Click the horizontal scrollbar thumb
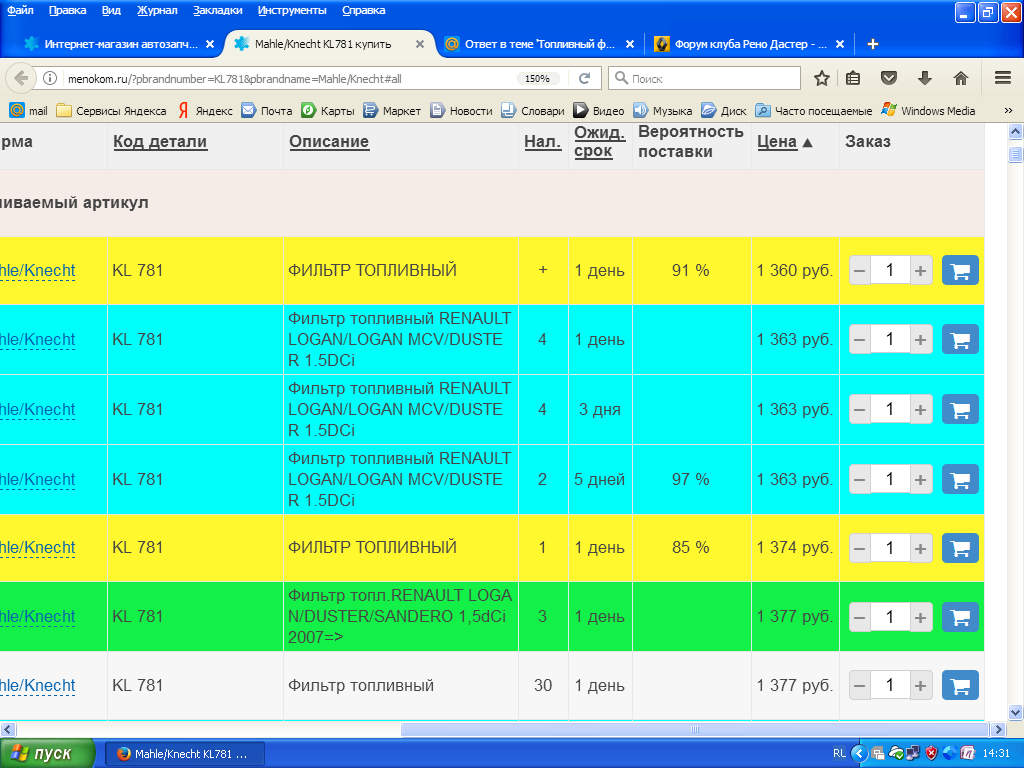The width and height of the screenshot is (1024, 768). point(694,729)
